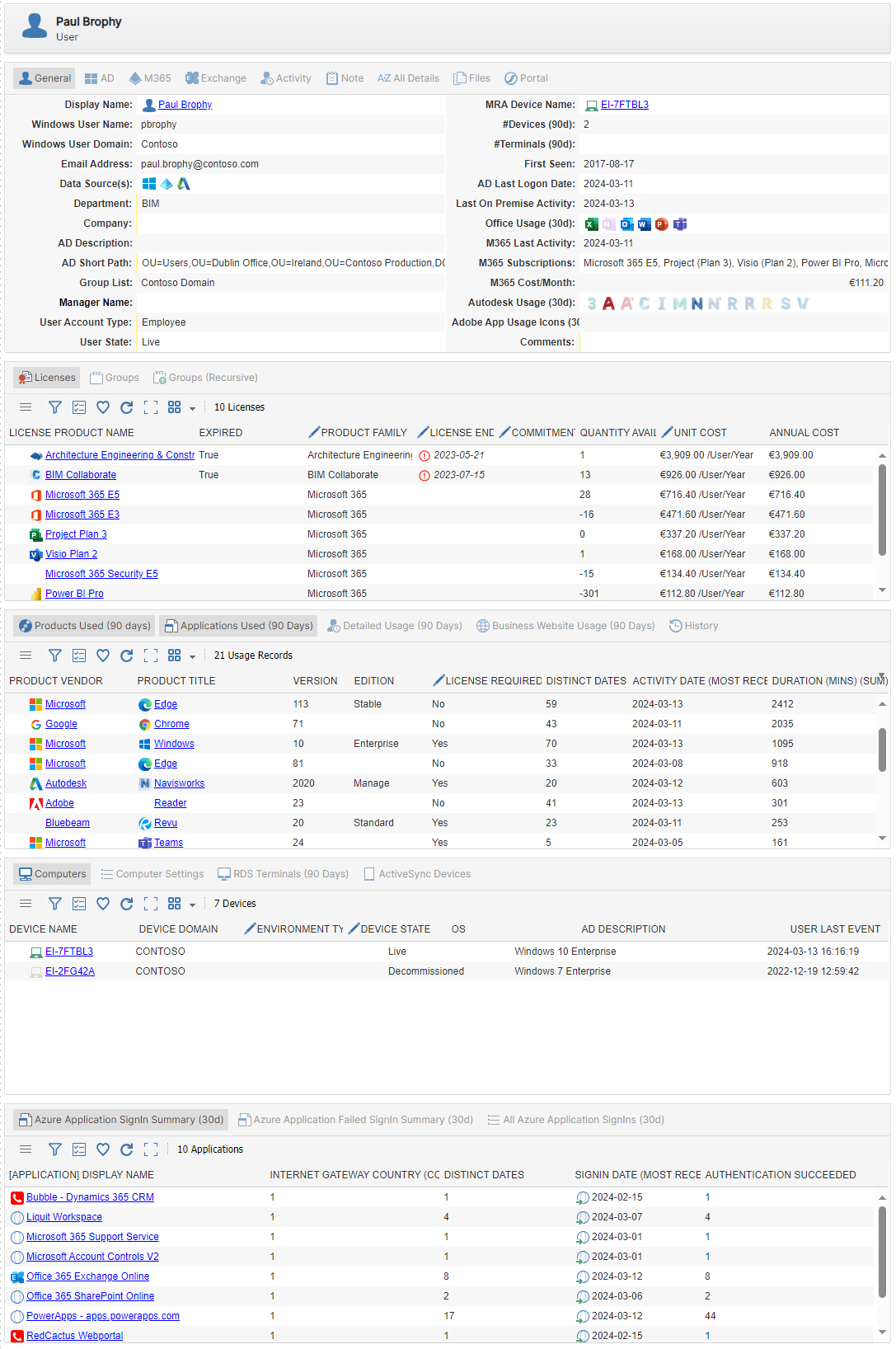Viewport: 896px width, 1349px height.
Task: Open the Microsoft 365 E5 license link
Action: pos(82,495)
